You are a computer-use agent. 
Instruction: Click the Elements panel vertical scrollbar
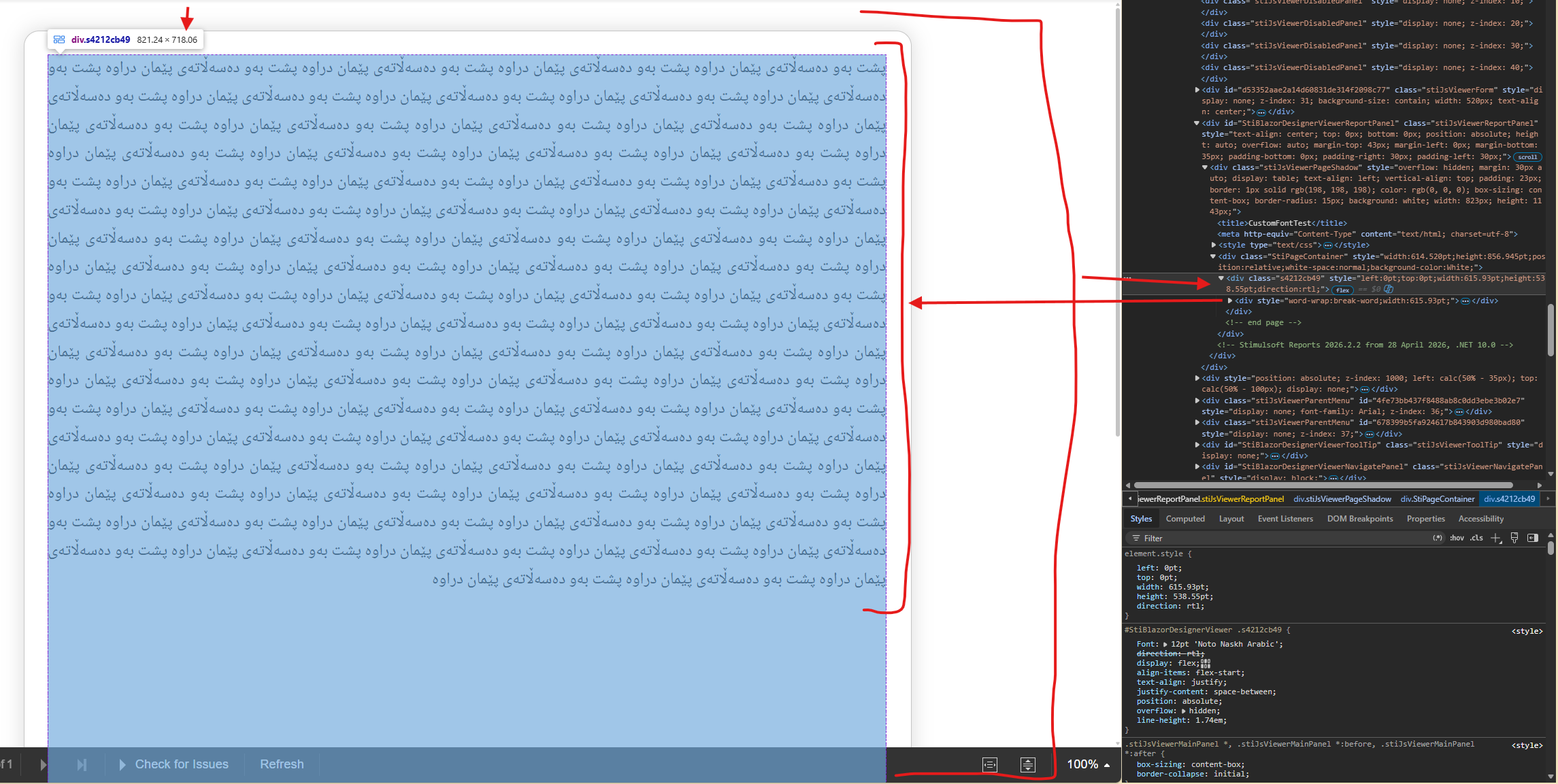[x=1551, y=330]
